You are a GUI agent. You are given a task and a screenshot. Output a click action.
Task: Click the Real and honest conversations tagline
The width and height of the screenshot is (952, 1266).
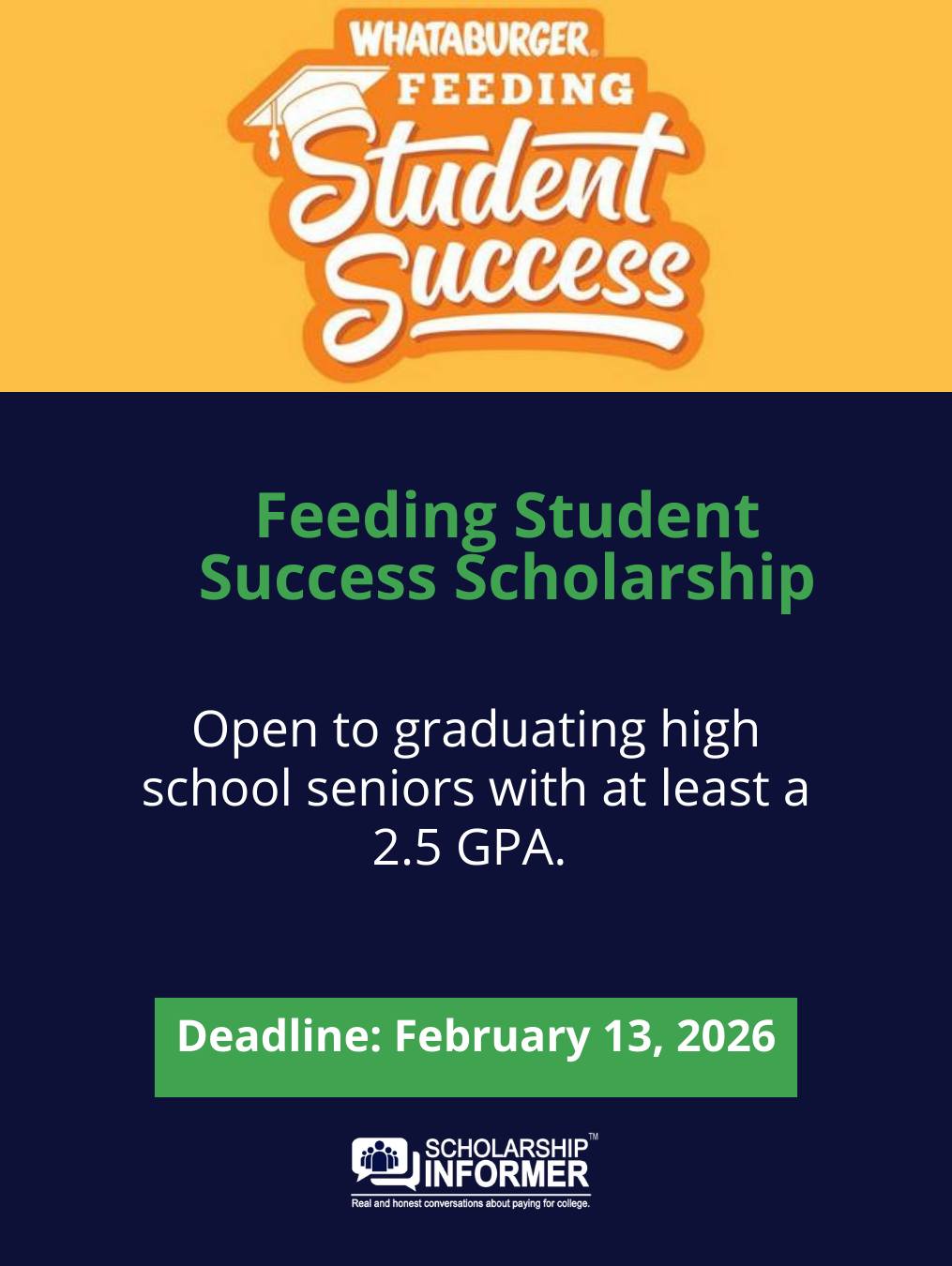(x=471, y=1203)
